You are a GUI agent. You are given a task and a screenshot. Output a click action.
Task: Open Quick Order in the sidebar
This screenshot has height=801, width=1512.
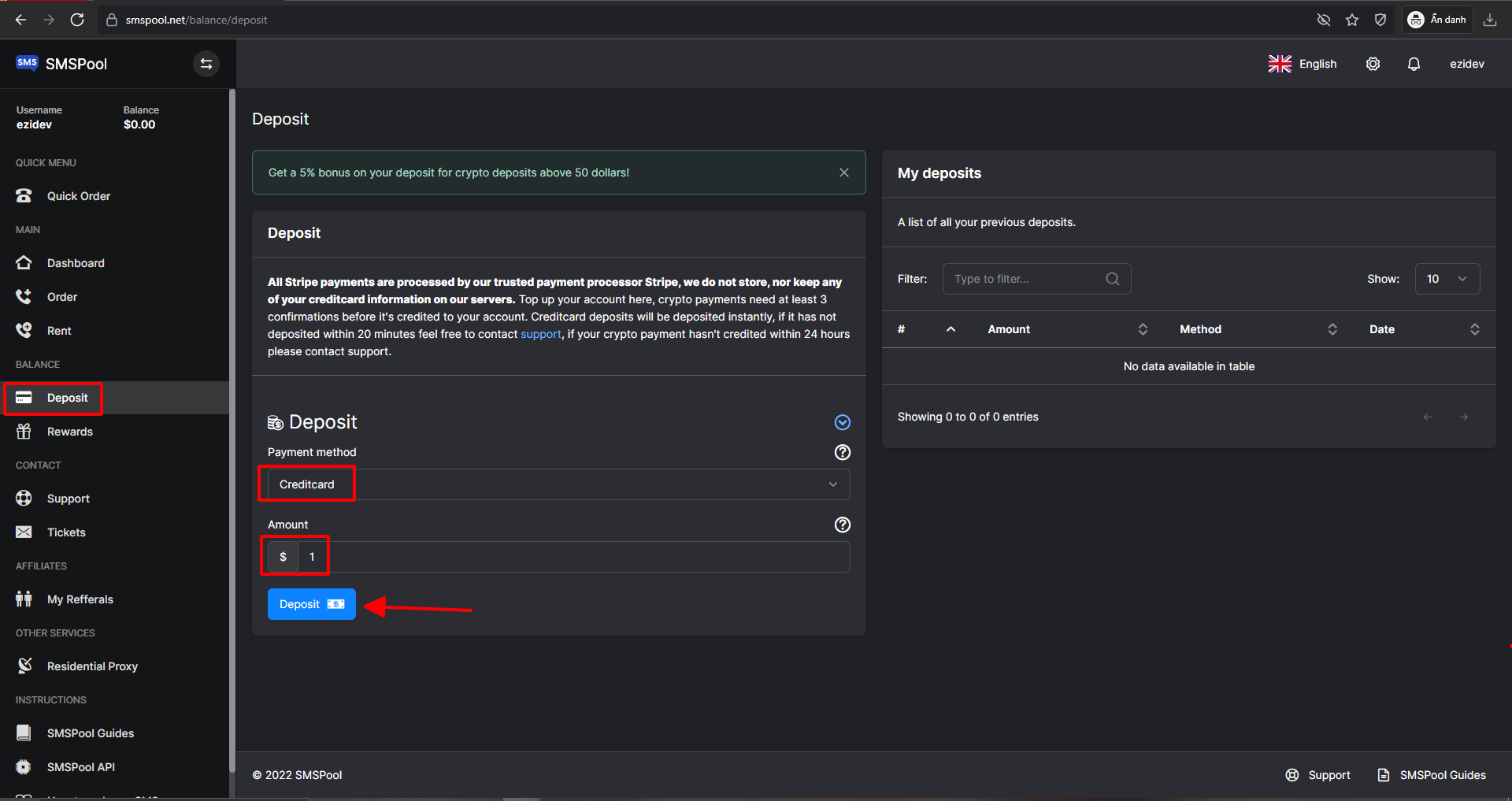point(114,196)
